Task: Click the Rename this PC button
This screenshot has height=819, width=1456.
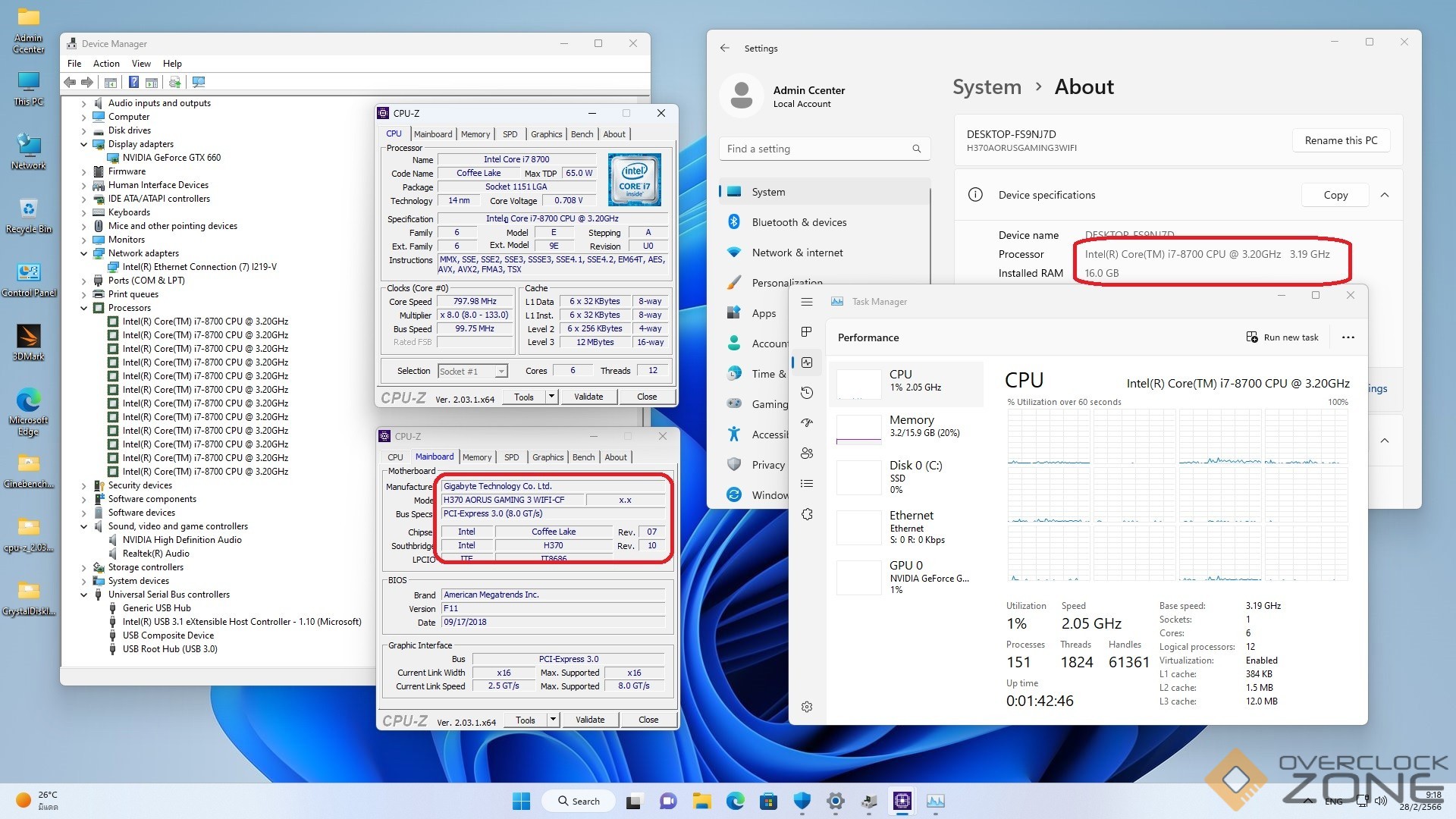Action: tap(1340, 140)
